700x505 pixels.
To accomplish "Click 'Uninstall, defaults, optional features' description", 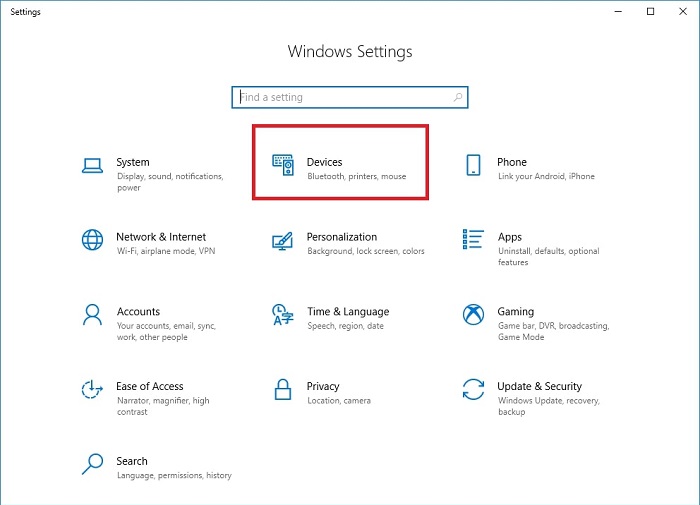I will [x=549, y=257].
